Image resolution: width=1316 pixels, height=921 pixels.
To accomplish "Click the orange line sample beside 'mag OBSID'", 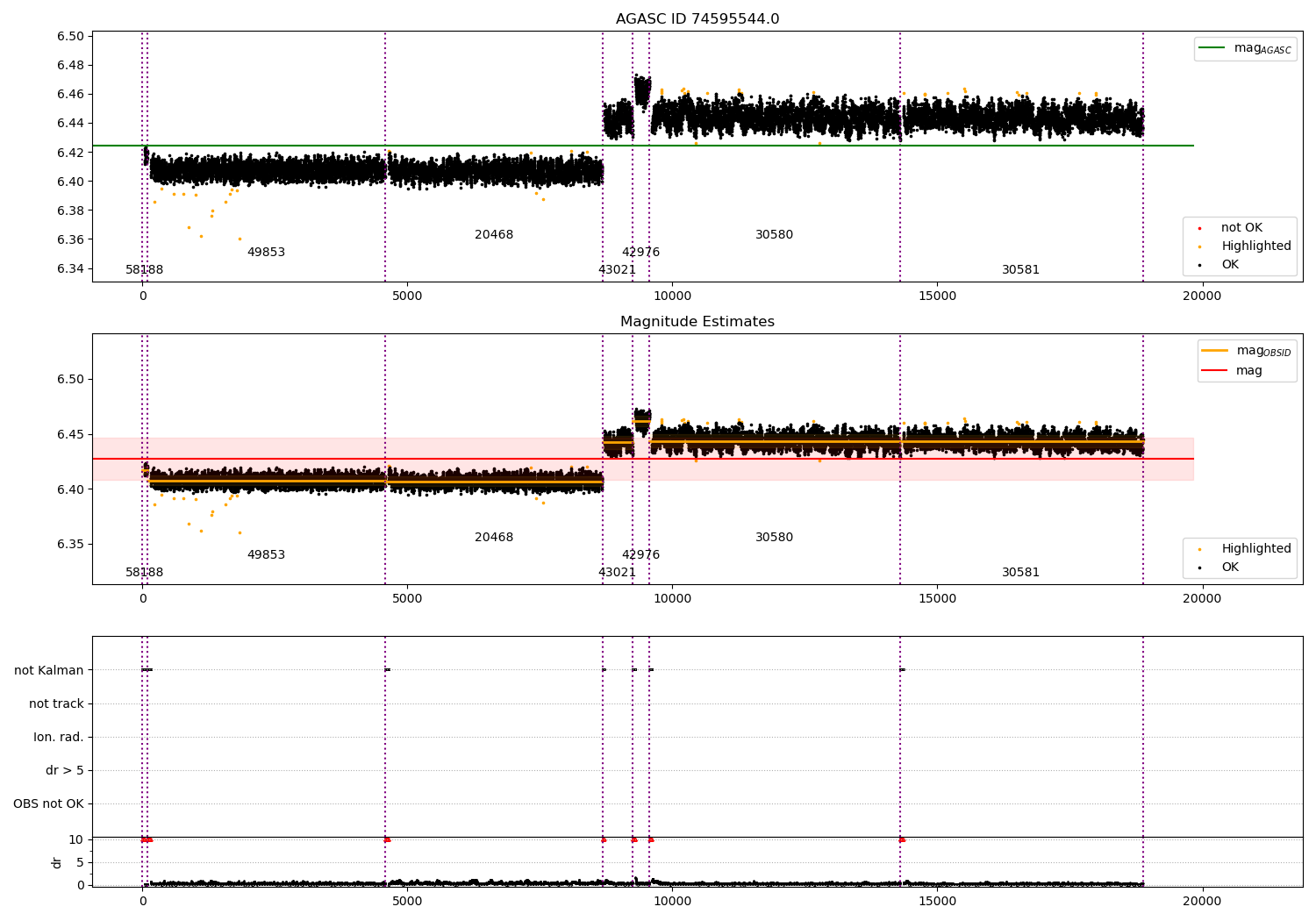I will pyautogui.click(x=1215, y=351).
